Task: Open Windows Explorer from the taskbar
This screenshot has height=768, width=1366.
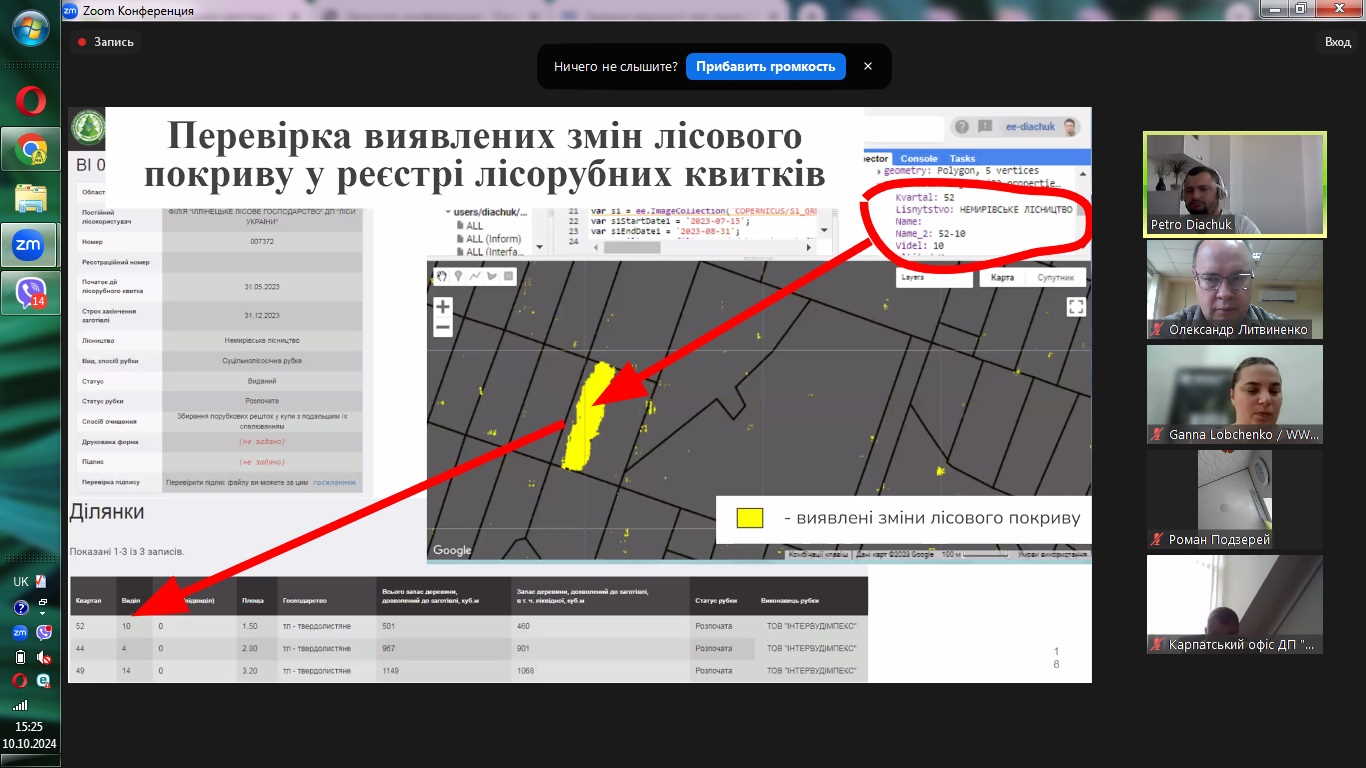Action: [x=30, y=198]
